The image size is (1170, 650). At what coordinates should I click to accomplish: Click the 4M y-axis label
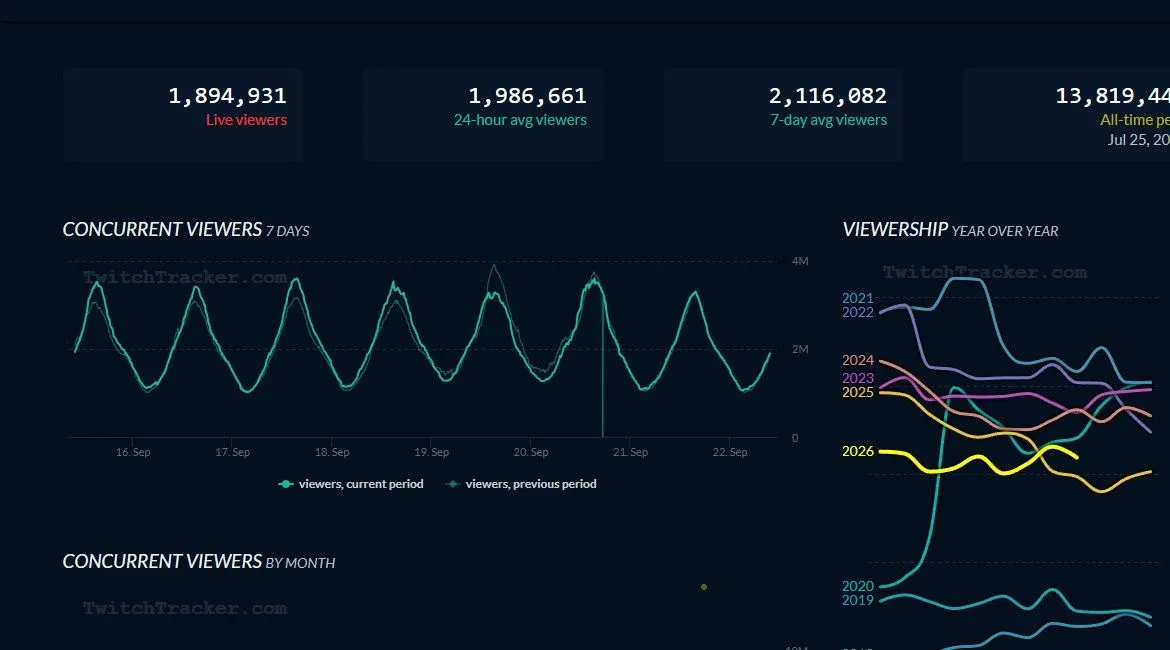(x=800, y=261)
